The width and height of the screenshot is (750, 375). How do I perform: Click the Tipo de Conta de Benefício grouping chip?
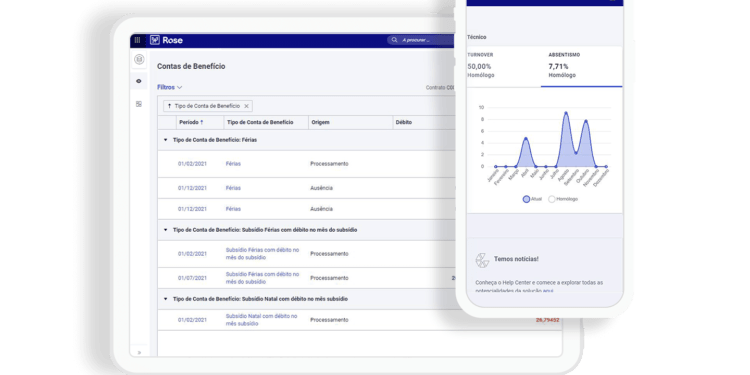click(208, 106)
